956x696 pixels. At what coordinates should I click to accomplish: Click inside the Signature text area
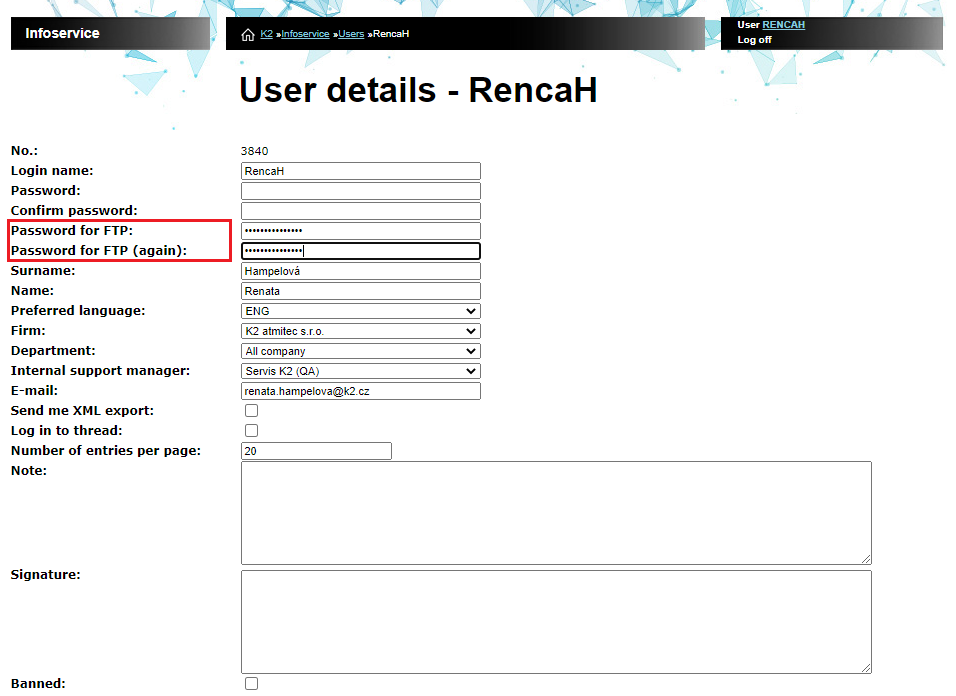(x=556, y=622)
